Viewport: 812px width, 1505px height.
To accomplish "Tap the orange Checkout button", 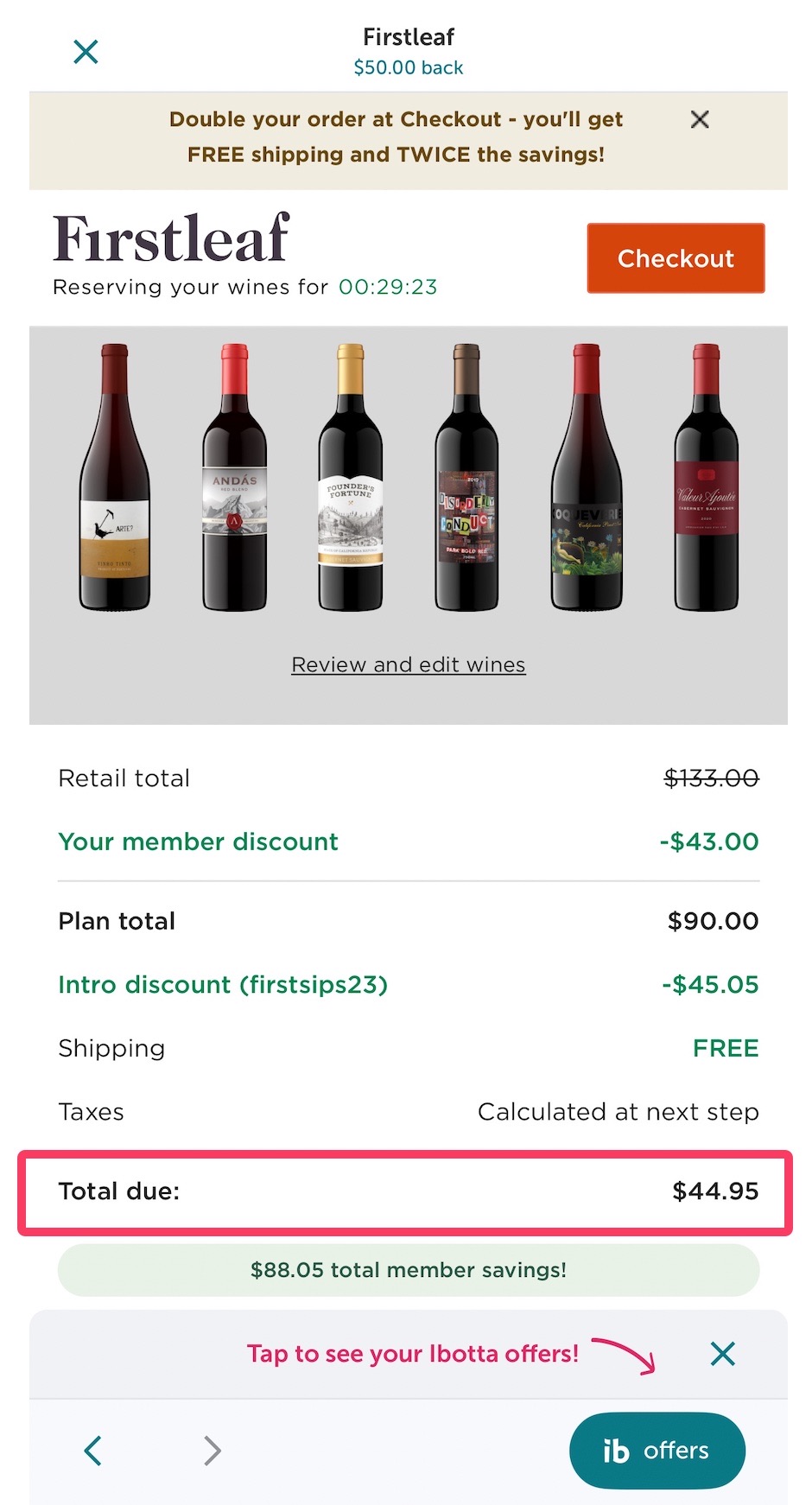I will point(676,258).
